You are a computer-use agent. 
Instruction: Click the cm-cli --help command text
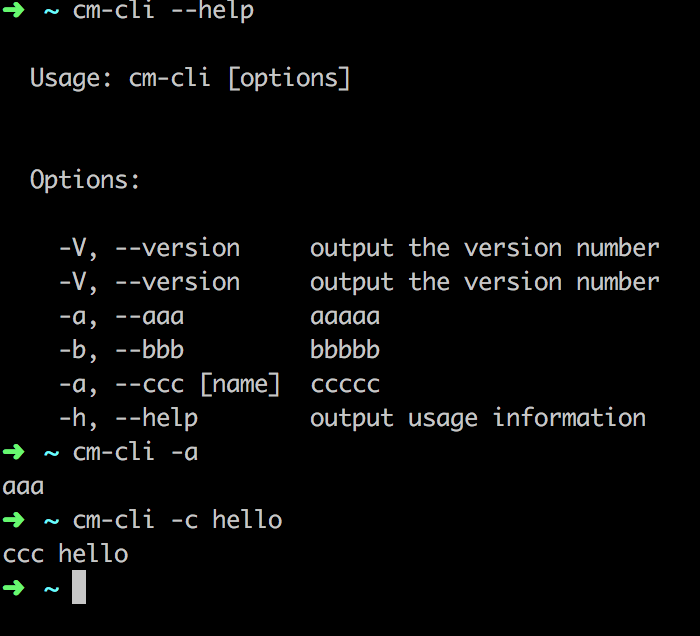point(163,11)
